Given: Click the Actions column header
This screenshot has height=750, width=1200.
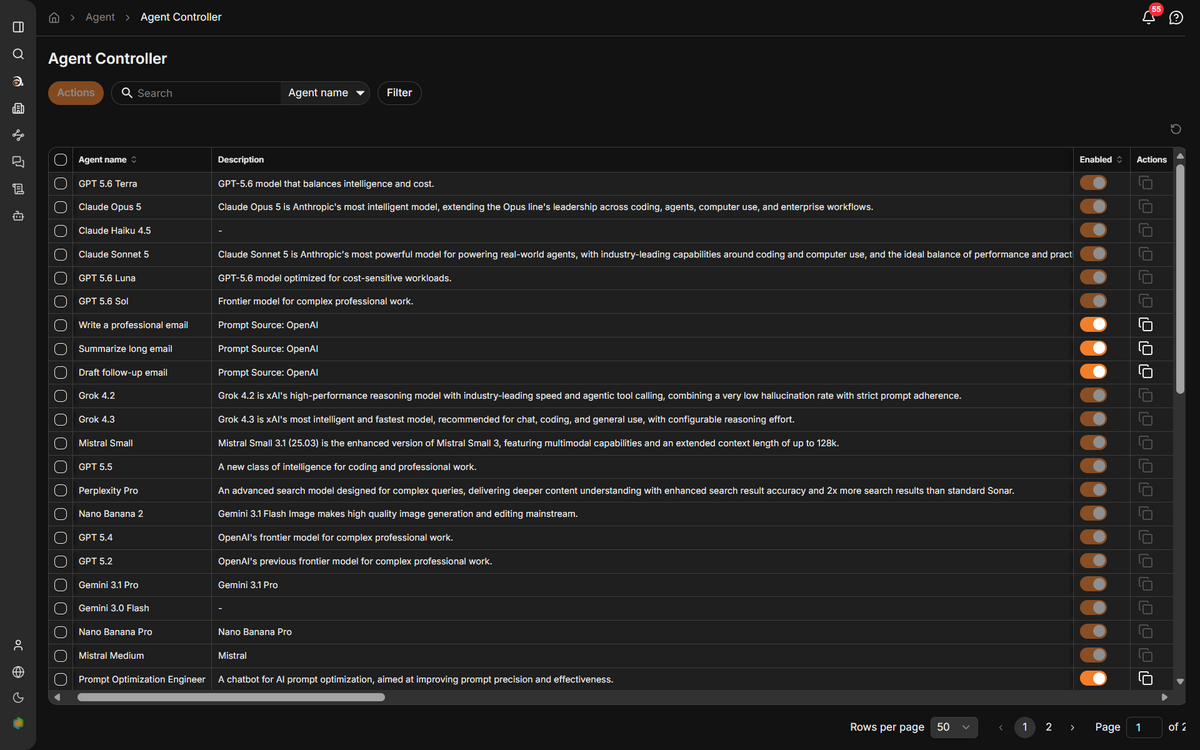Looking at the screenshot, I should click(x=1152, y=160).
